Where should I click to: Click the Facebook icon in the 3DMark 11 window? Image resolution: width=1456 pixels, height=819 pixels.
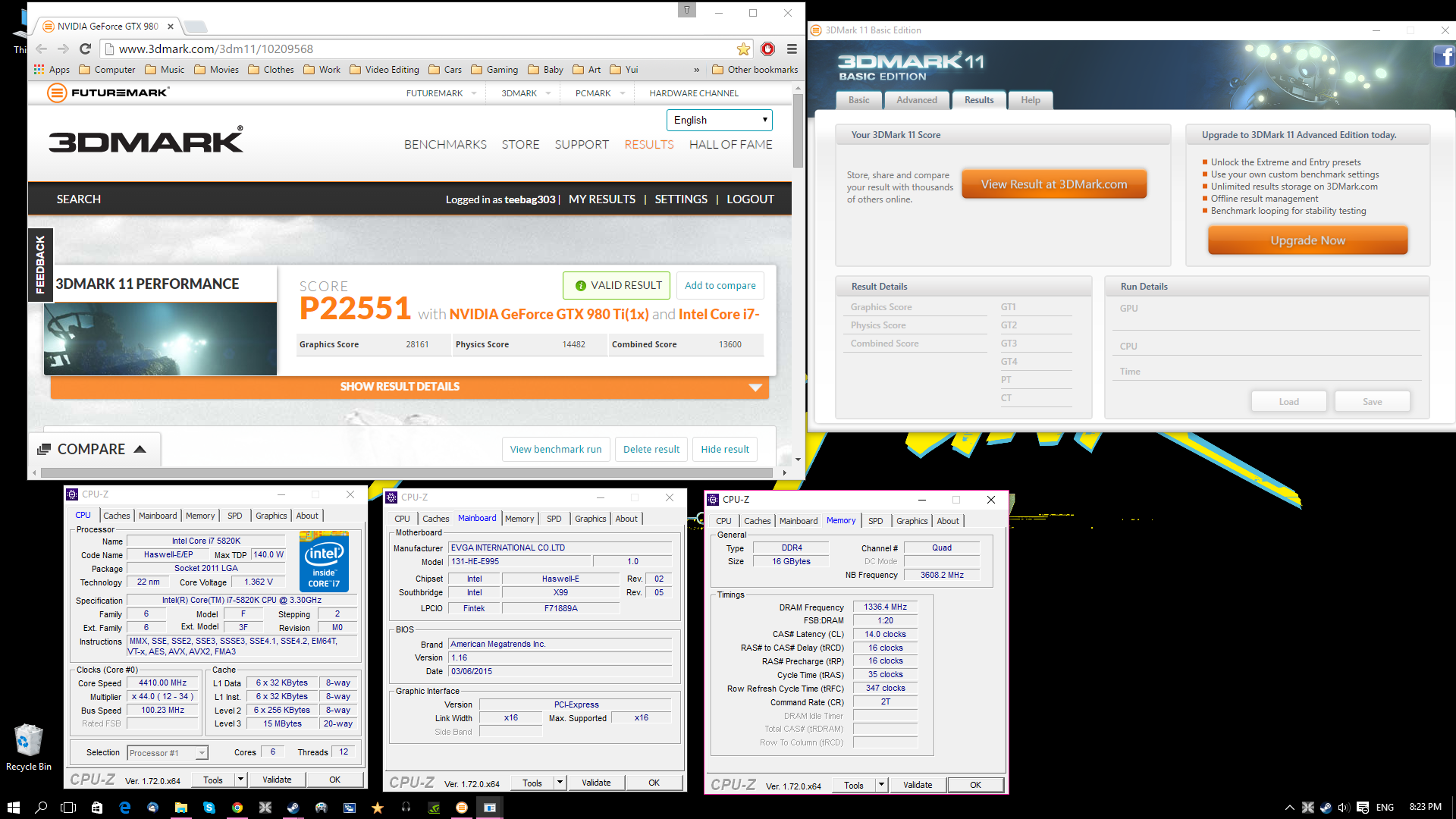(x=1443, y=56)
